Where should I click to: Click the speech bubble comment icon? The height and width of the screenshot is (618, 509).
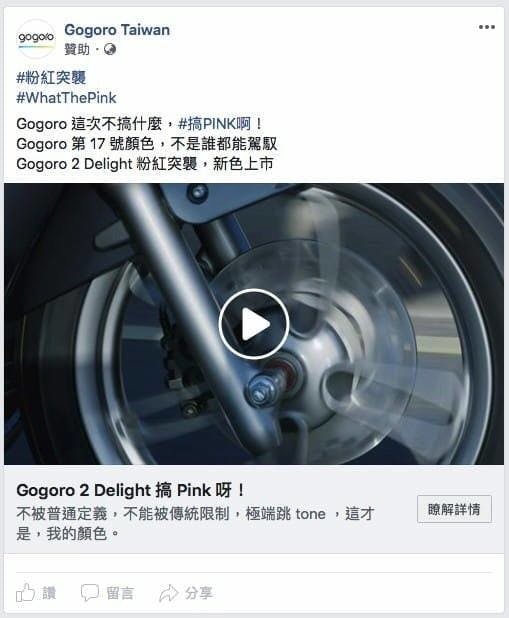pyautogui.click(x=89, y=593)
